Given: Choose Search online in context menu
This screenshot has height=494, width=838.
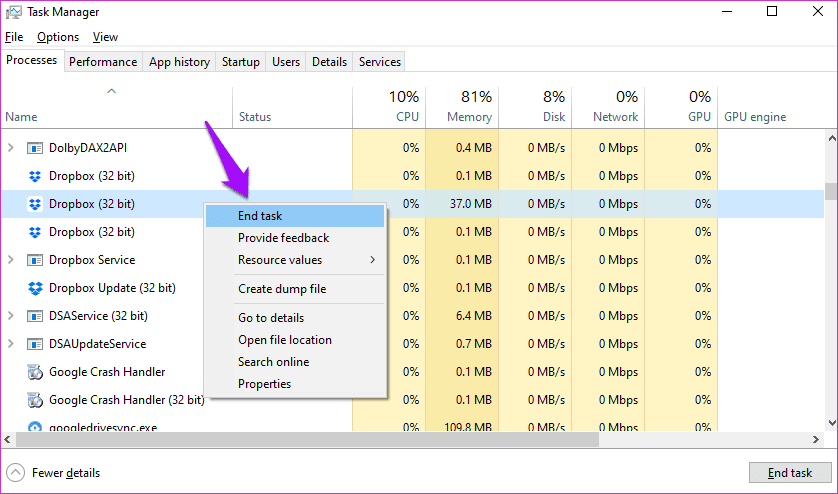Looking at the screenshot, I should click(295, 362).
